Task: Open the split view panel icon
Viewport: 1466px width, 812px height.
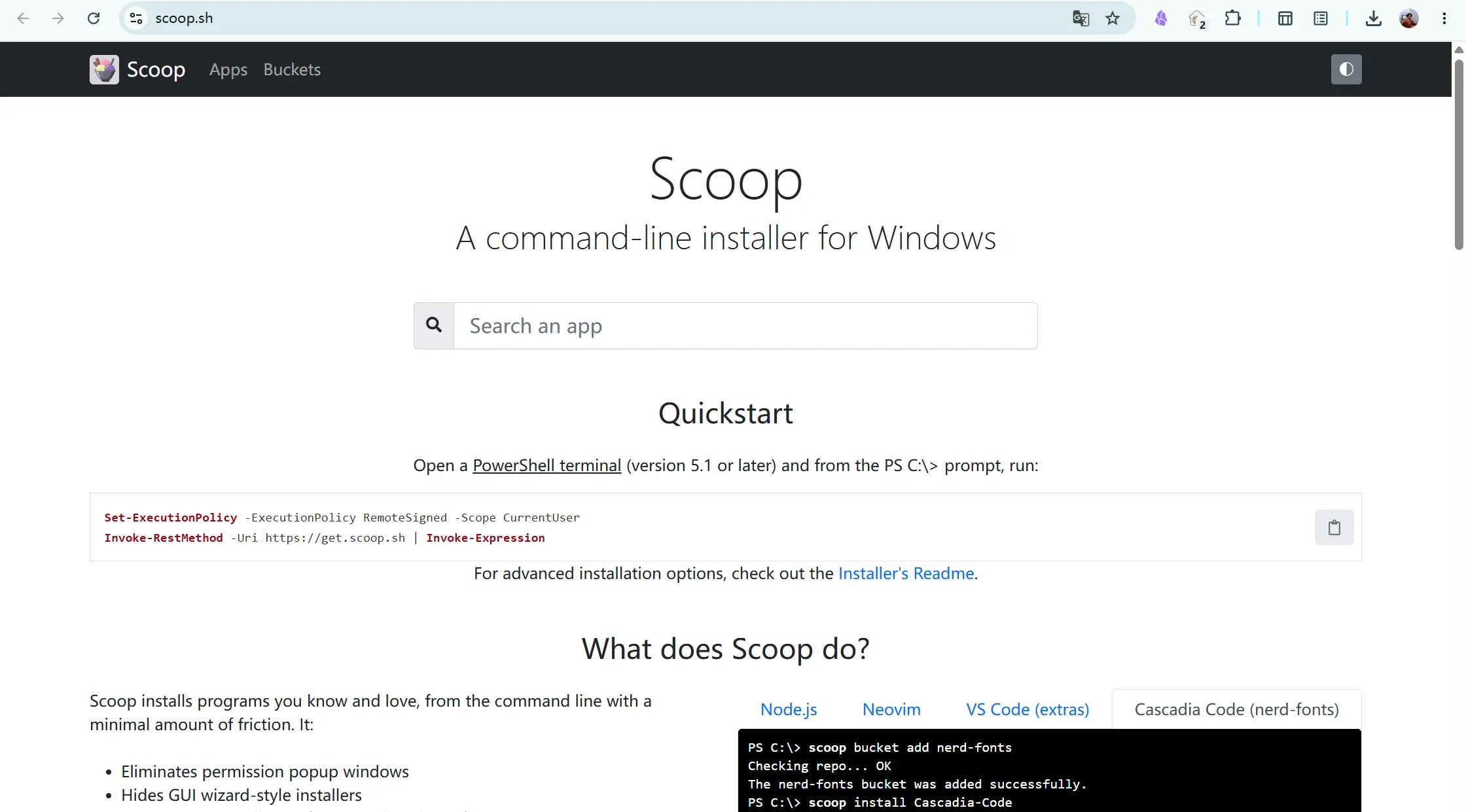Action: pos(1285,18)
